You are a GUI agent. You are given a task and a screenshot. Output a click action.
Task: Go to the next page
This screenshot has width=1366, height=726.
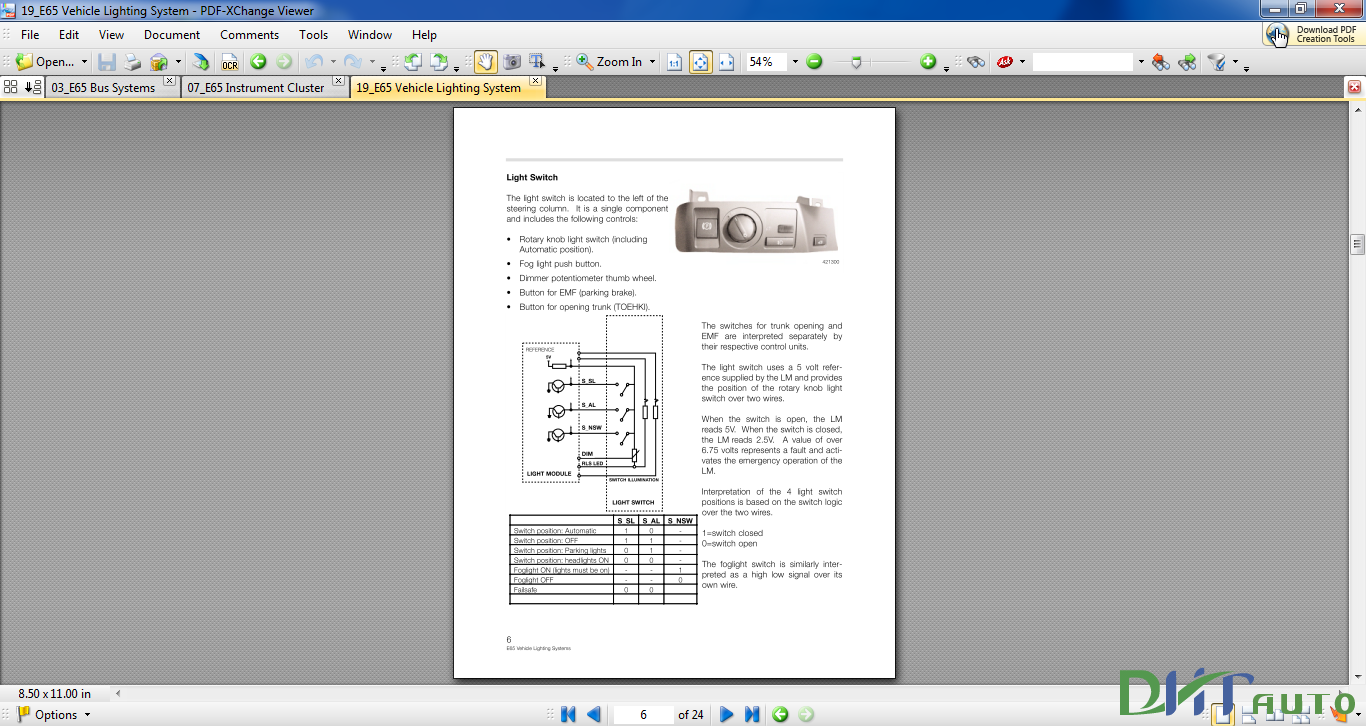click(x=727, y=714)
